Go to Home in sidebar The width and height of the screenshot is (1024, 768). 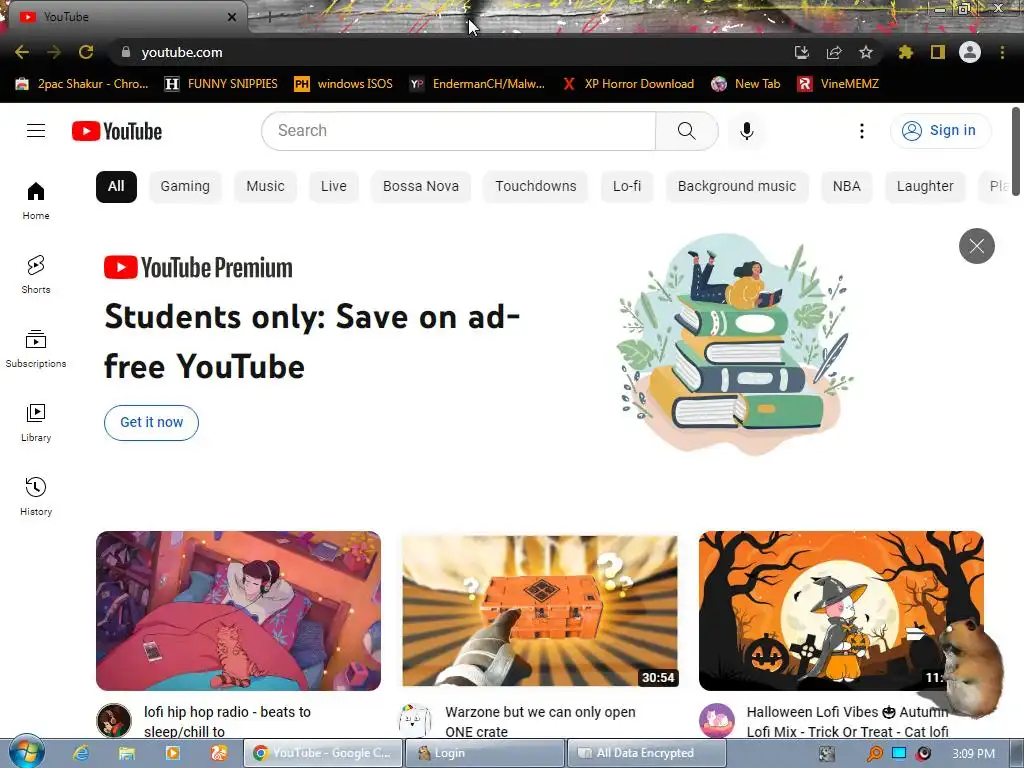(x=36, y=200)
